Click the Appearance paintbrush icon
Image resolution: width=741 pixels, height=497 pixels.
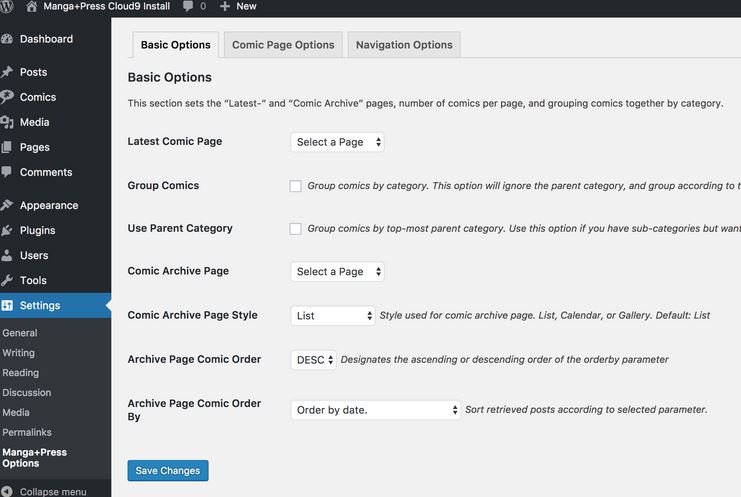(x=7, y=205)
